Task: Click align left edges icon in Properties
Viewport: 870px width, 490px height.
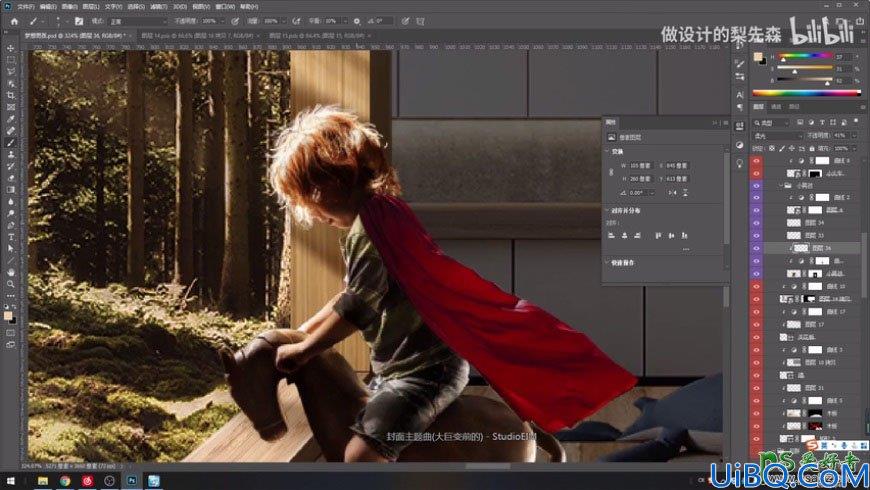Action: (x=611, y=235)
